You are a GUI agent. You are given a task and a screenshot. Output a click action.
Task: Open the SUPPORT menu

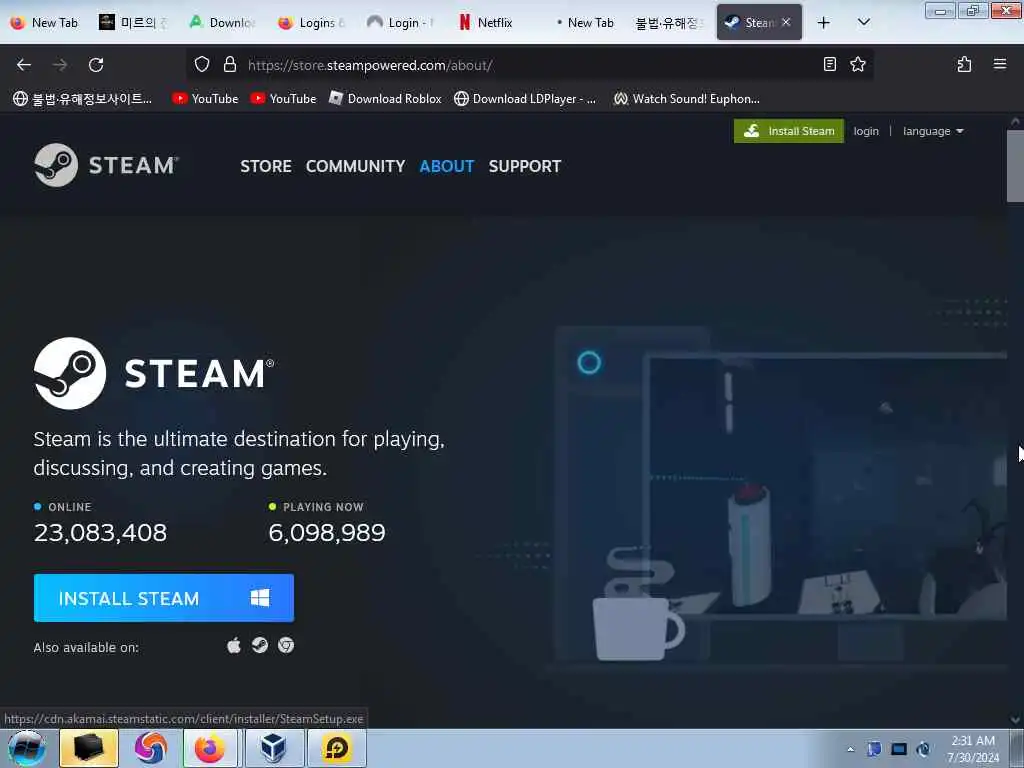click(525, 167)
